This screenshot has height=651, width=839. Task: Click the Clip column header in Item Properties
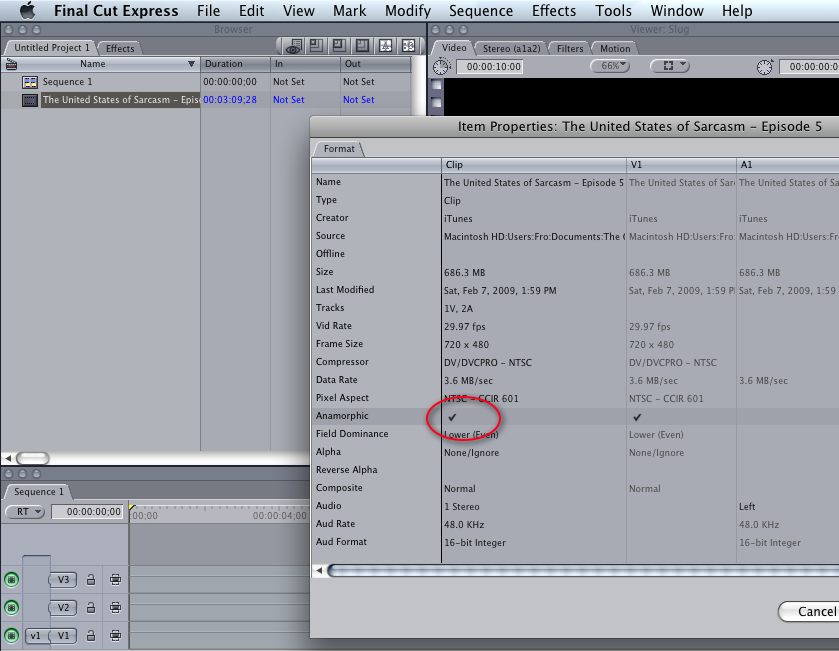point(533,165)
